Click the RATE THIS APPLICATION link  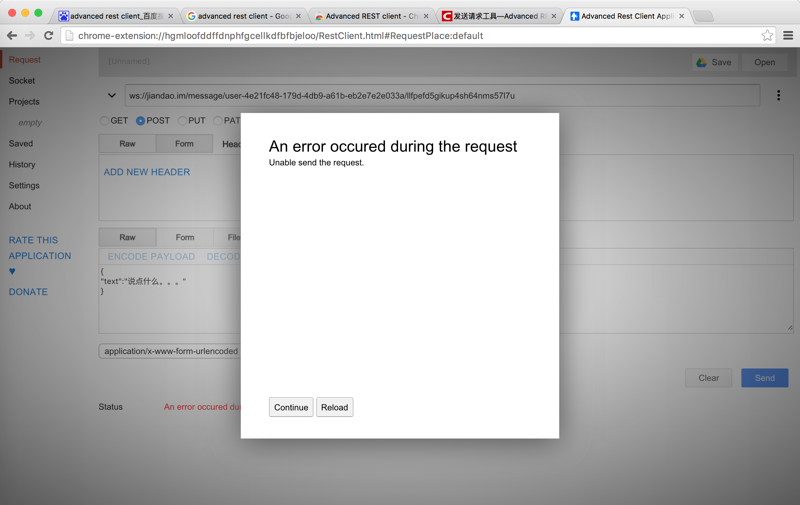(x=40, y=248)
